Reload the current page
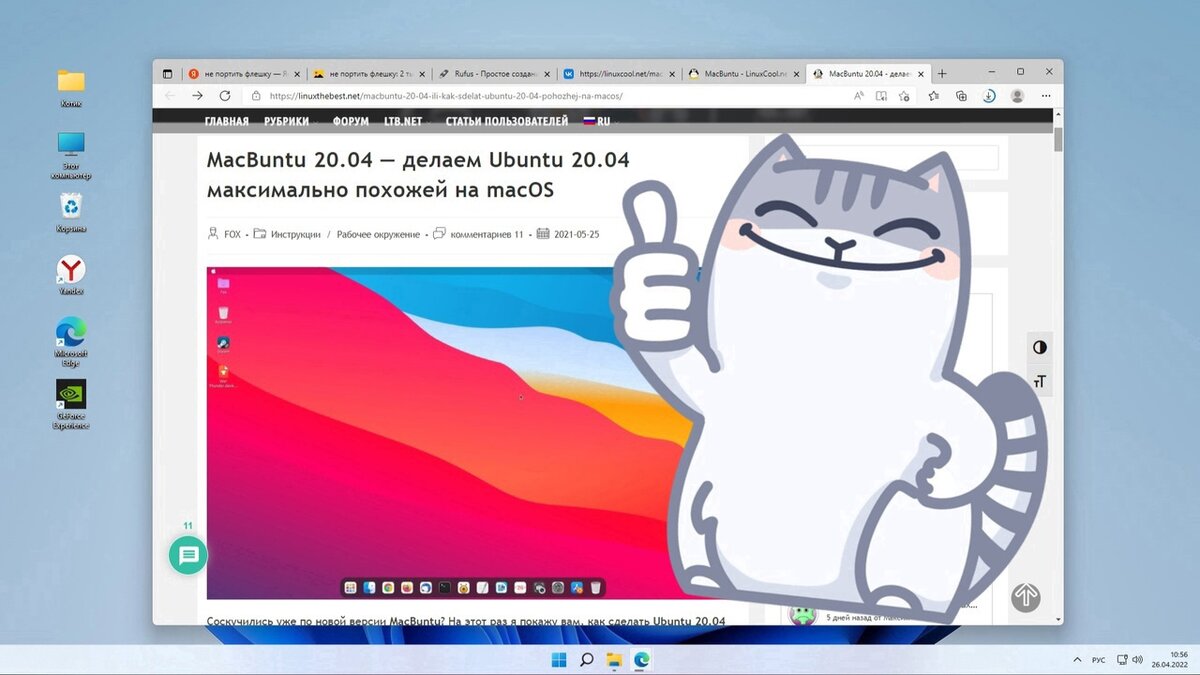 pos(225,96)
